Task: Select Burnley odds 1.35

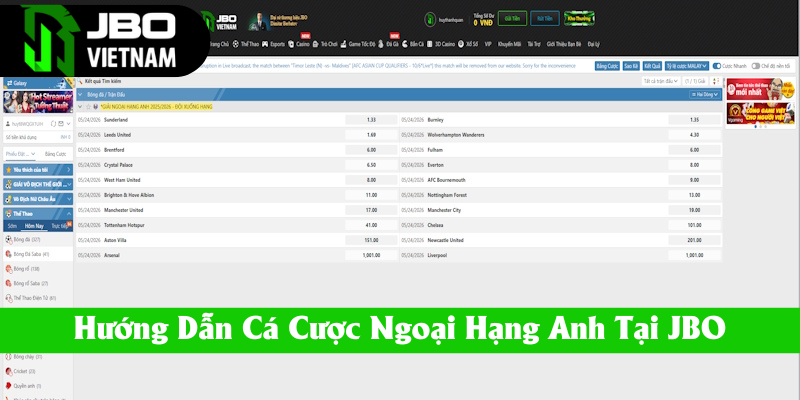Action: (694, 120)
